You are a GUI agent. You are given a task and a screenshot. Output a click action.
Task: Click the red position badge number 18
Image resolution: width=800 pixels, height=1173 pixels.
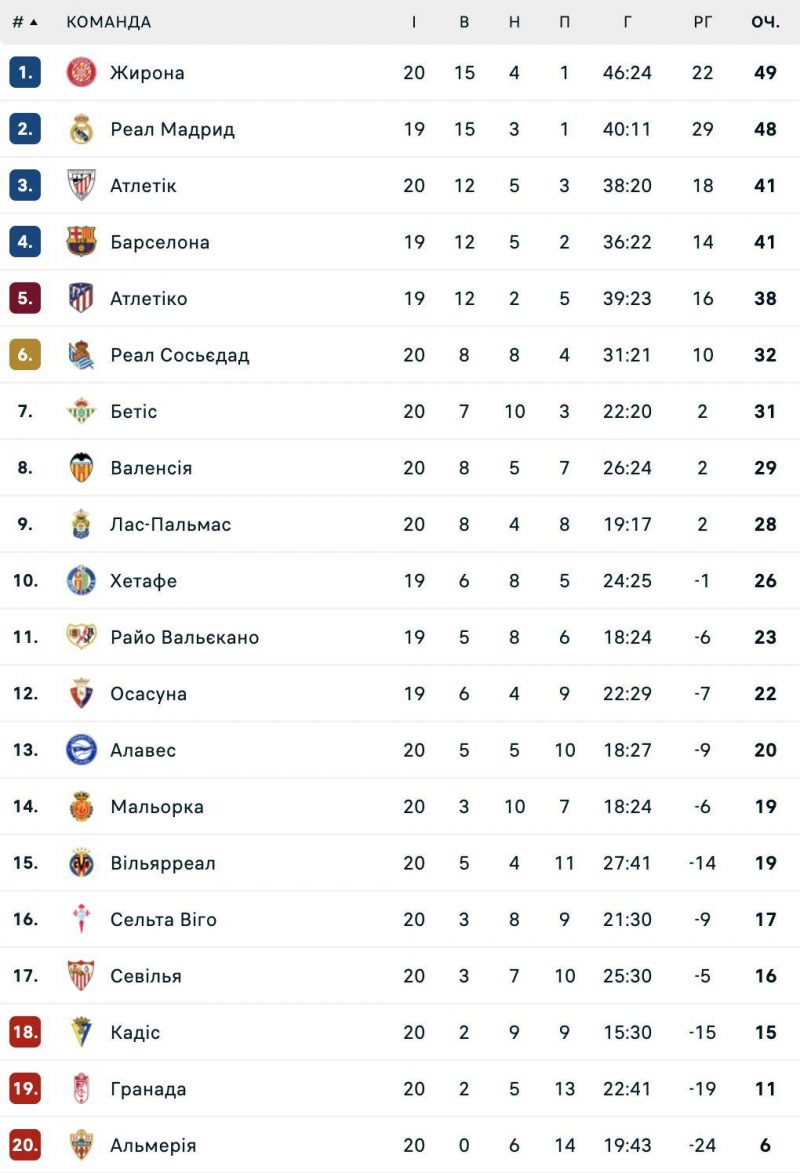25,1032
